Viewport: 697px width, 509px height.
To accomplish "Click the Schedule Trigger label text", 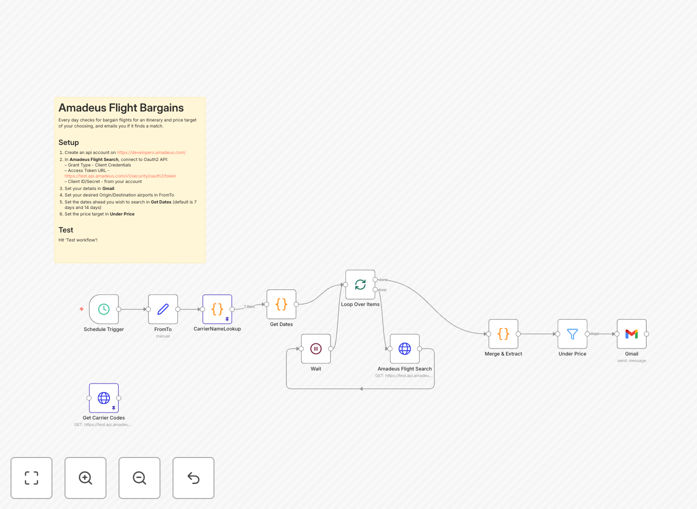I will pos(104,329).
